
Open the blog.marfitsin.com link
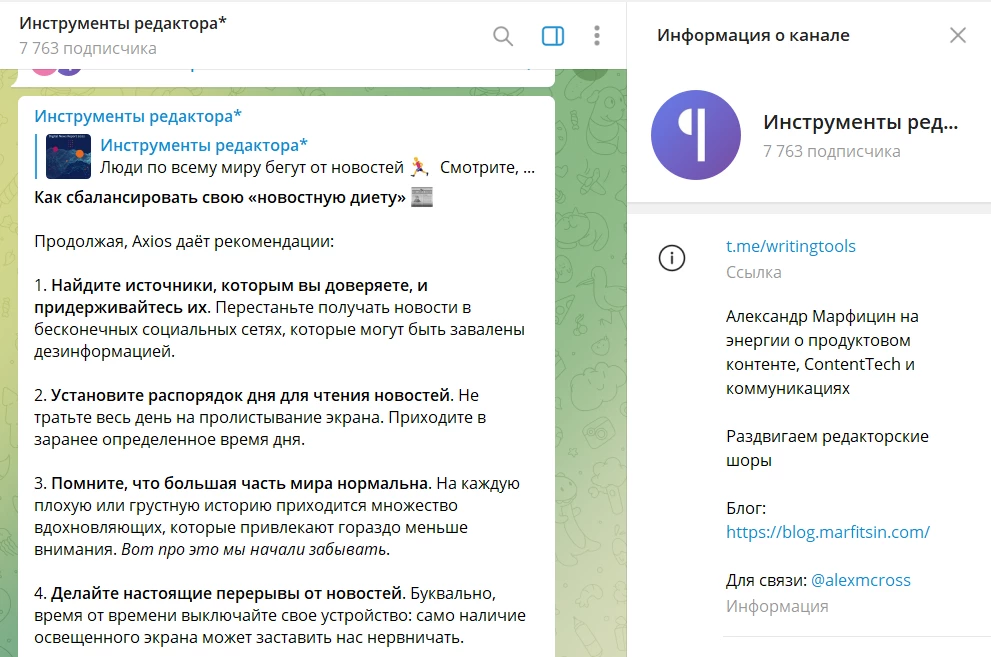click(827, 532)
